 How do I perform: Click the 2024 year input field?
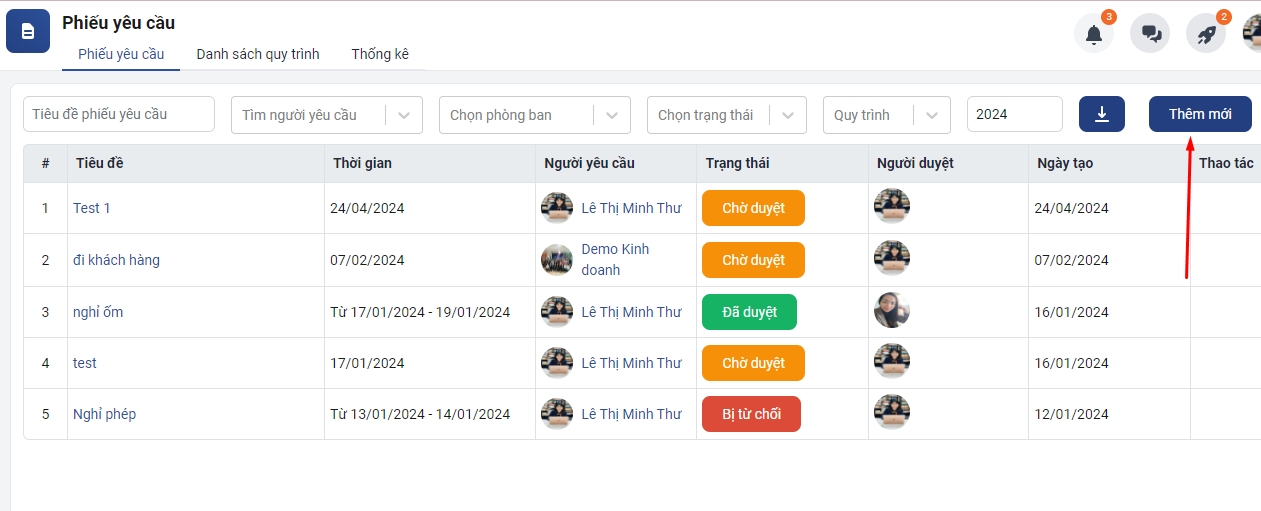[1014, 114]
